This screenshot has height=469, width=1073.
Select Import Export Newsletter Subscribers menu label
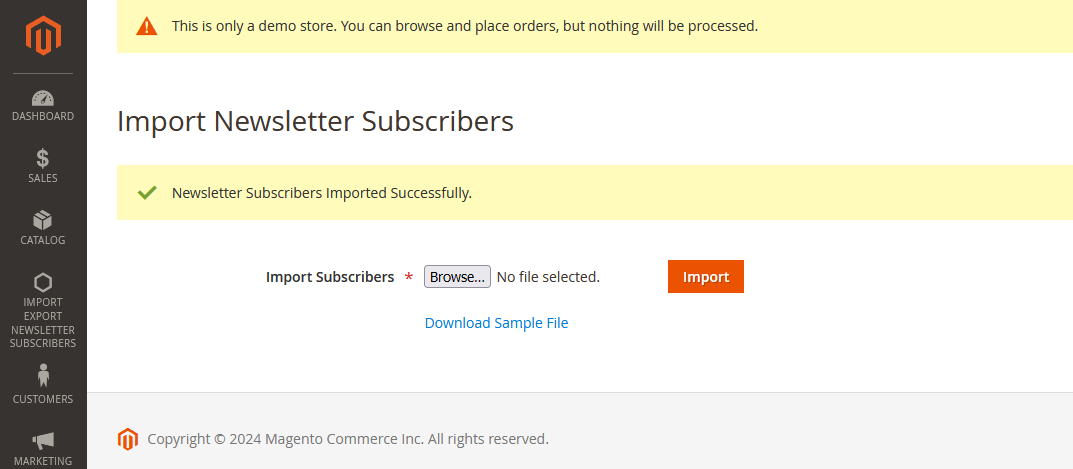[x=43, y=323]
